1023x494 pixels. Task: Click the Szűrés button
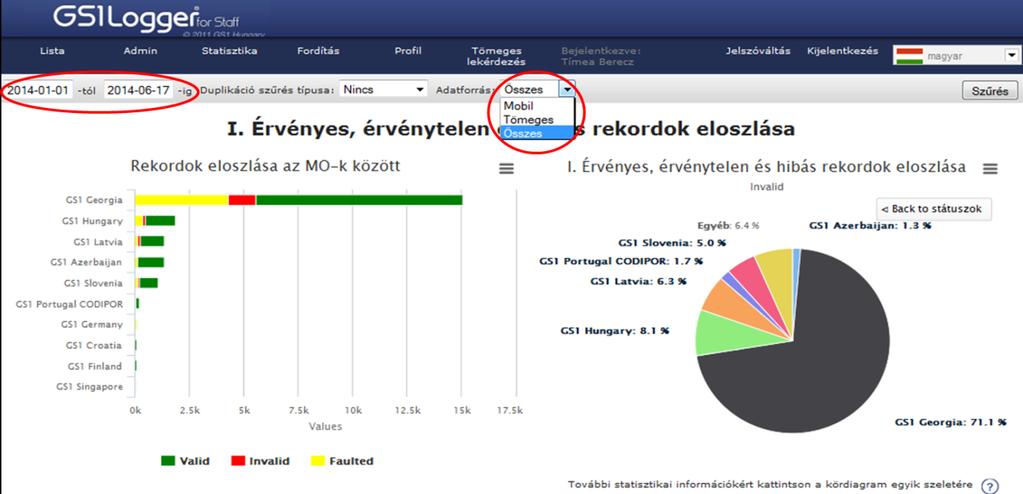(990, 91)
